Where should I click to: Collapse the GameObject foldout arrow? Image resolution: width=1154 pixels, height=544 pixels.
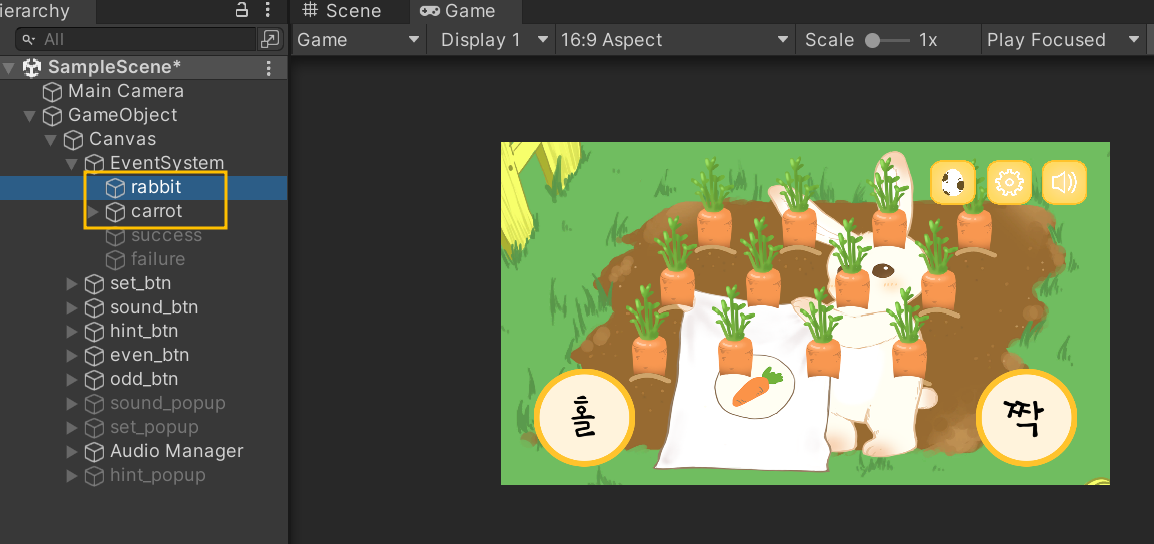coord(30,116)
